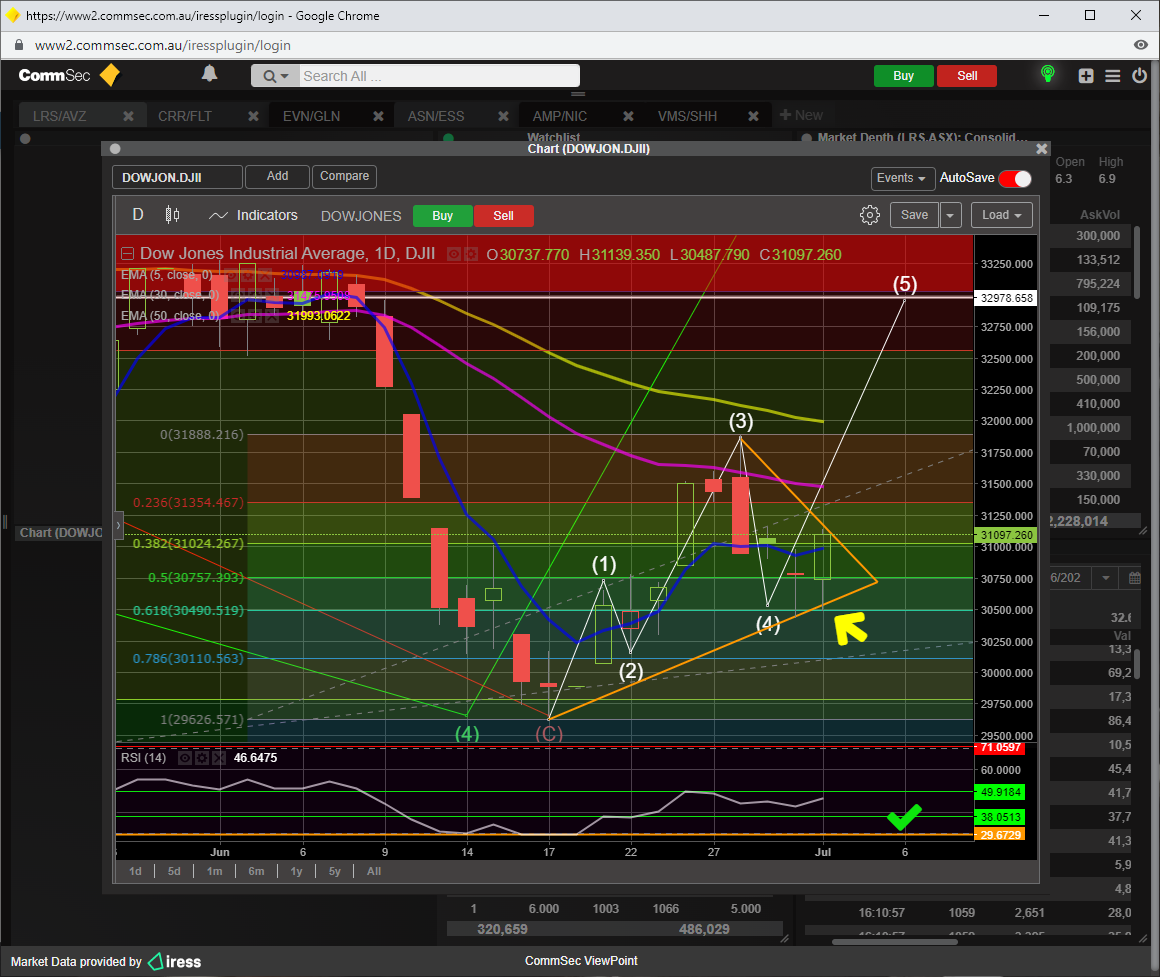Switch to the ASN/ESS tab
The height and width of the screenshot is (977, 1160).
(x=436, y=116)
